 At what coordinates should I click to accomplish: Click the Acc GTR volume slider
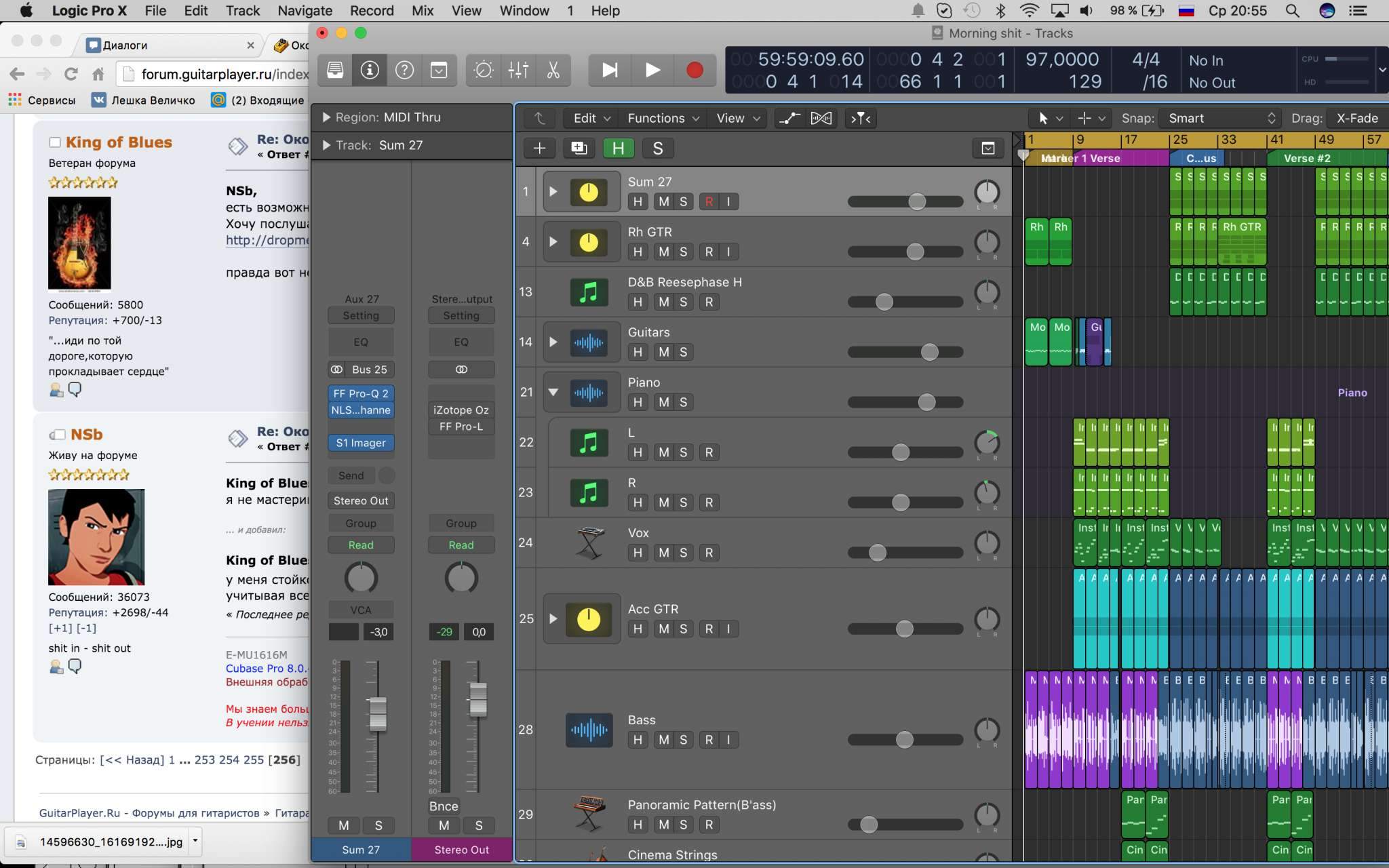coord(904,629)
